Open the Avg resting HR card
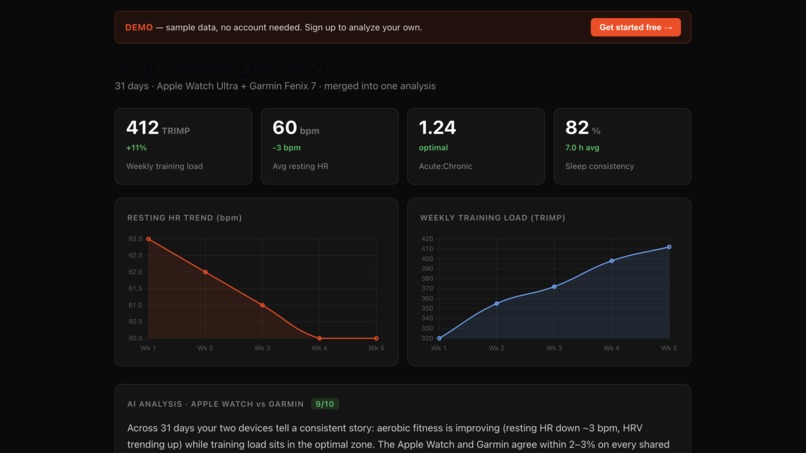The height and width of the screenshot is (453, 806). pyautogui.click(x=329, y=146)
